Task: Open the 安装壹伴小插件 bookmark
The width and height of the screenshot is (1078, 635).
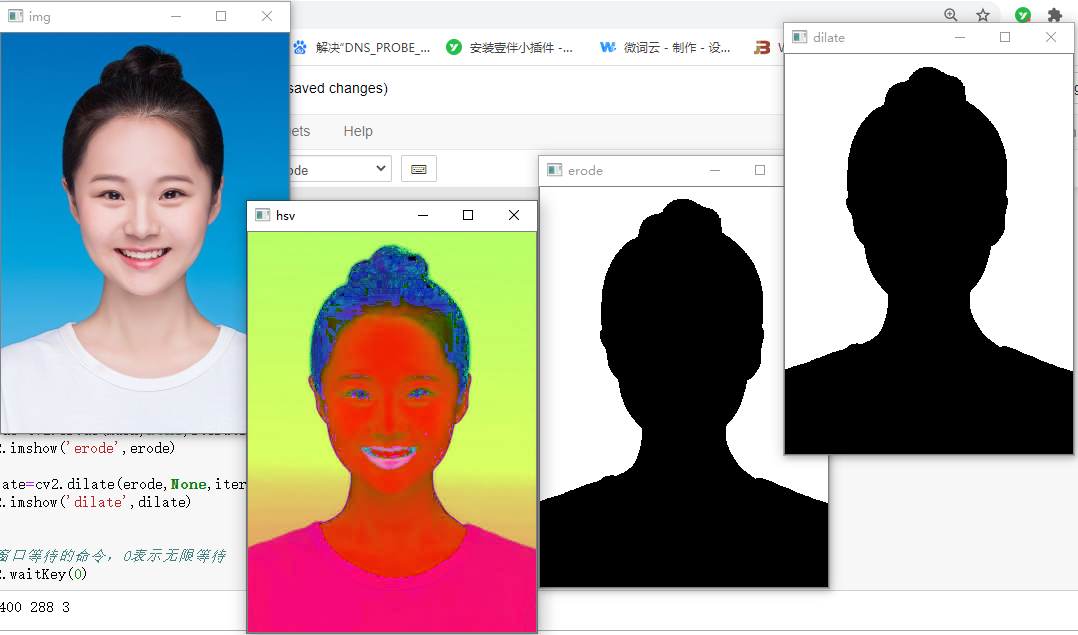Action: [509, 47]
